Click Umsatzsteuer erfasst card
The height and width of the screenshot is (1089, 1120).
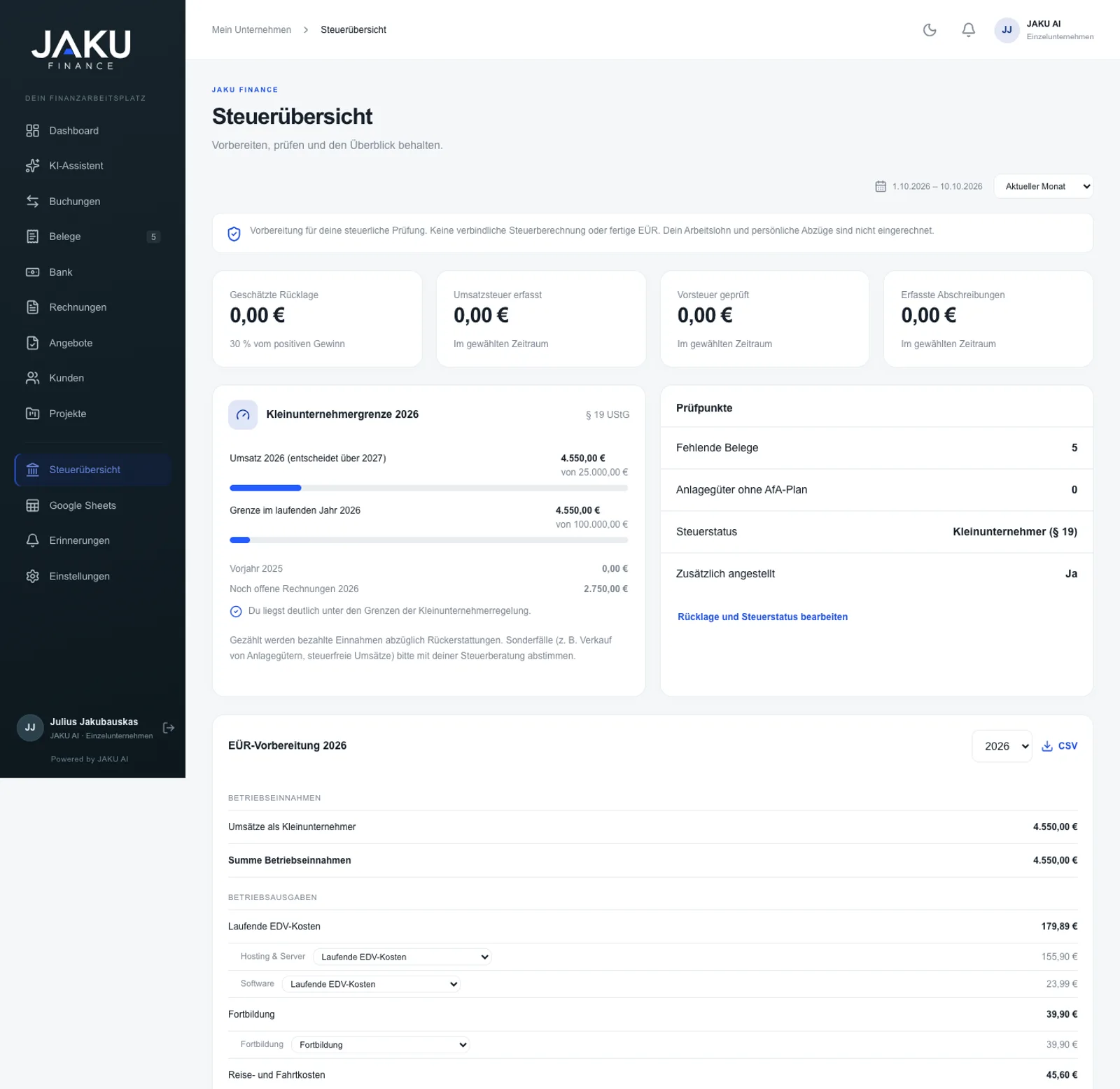(541, 319)
